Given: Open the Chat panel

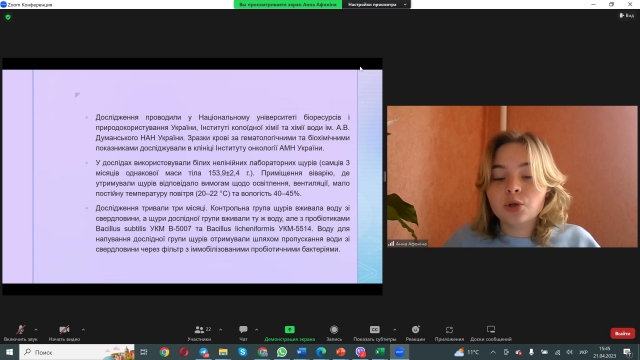Looking at the screenshot, I should pyautogui.click(x=243, y=333).
